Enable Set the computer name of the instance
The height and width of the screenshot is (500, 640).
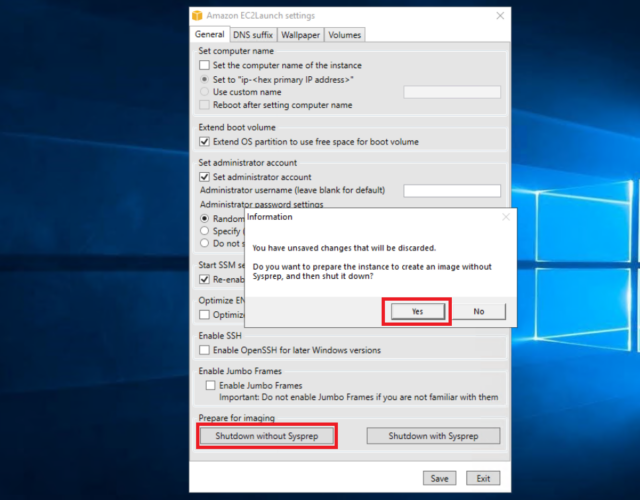pos(204,65)
